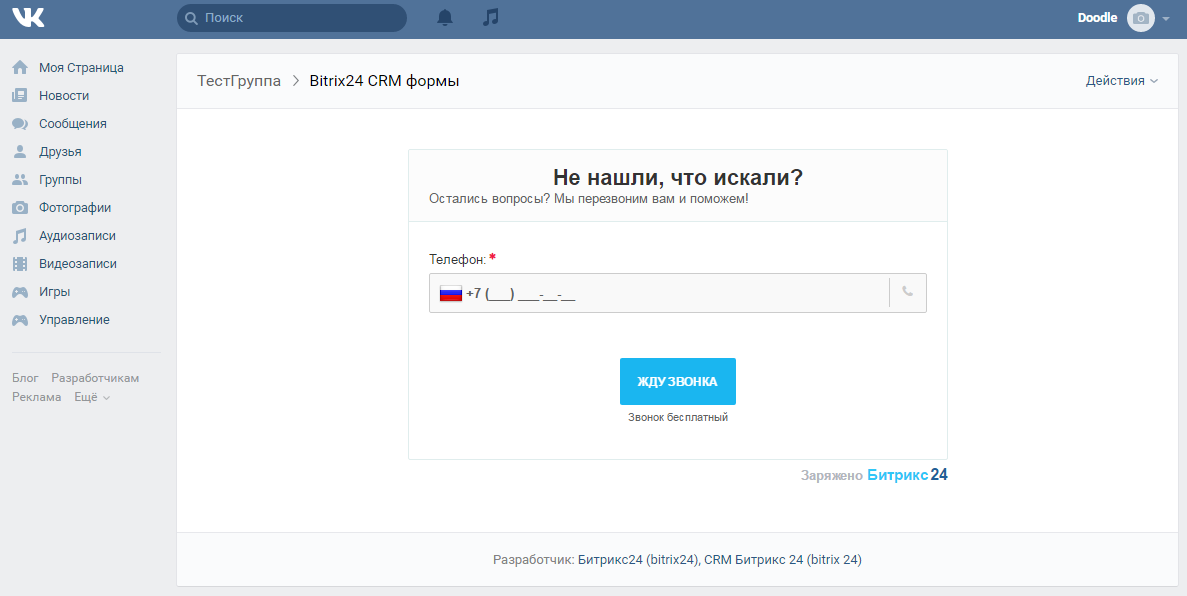Click the gamepad icon beside Игры
The width and height of the screenshot is (1187, 596).
pos(20,292)
